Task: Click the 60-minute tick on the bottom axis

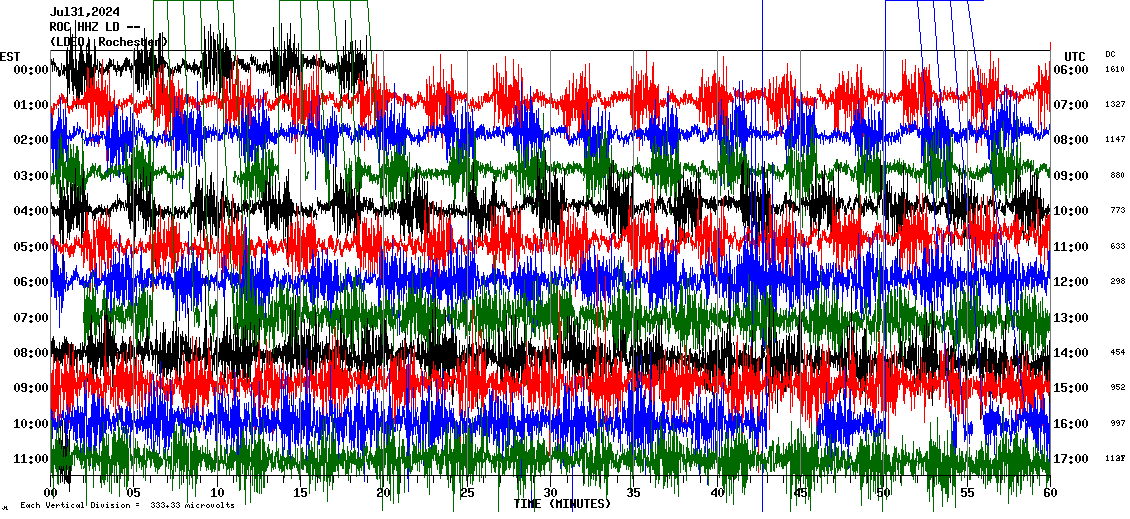Action: point(1050,493)
